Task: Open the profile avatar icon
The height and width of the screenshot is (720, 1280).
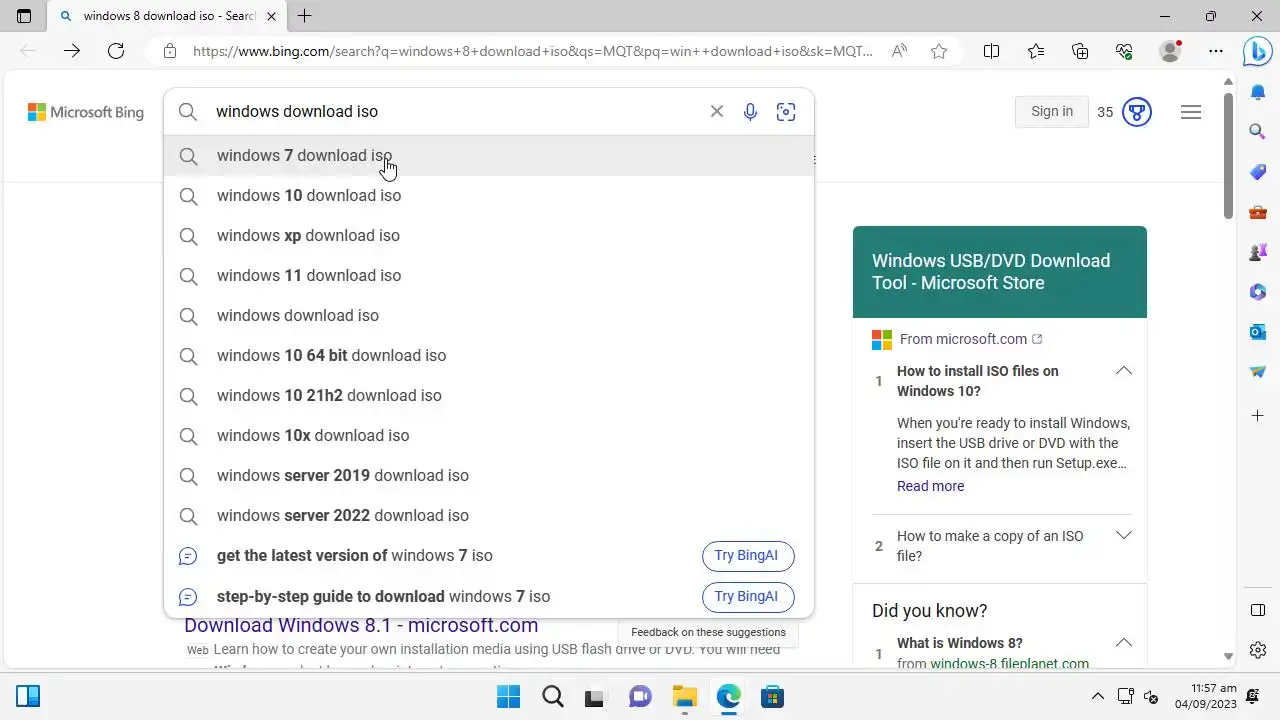Action: click(1170, 51)
